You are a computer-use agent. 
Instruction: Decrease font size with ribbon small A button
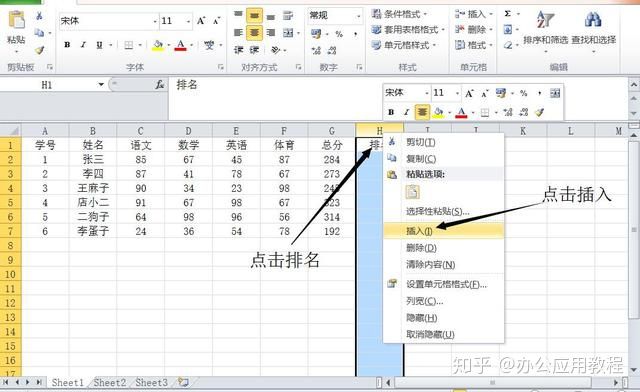[216, 21]
